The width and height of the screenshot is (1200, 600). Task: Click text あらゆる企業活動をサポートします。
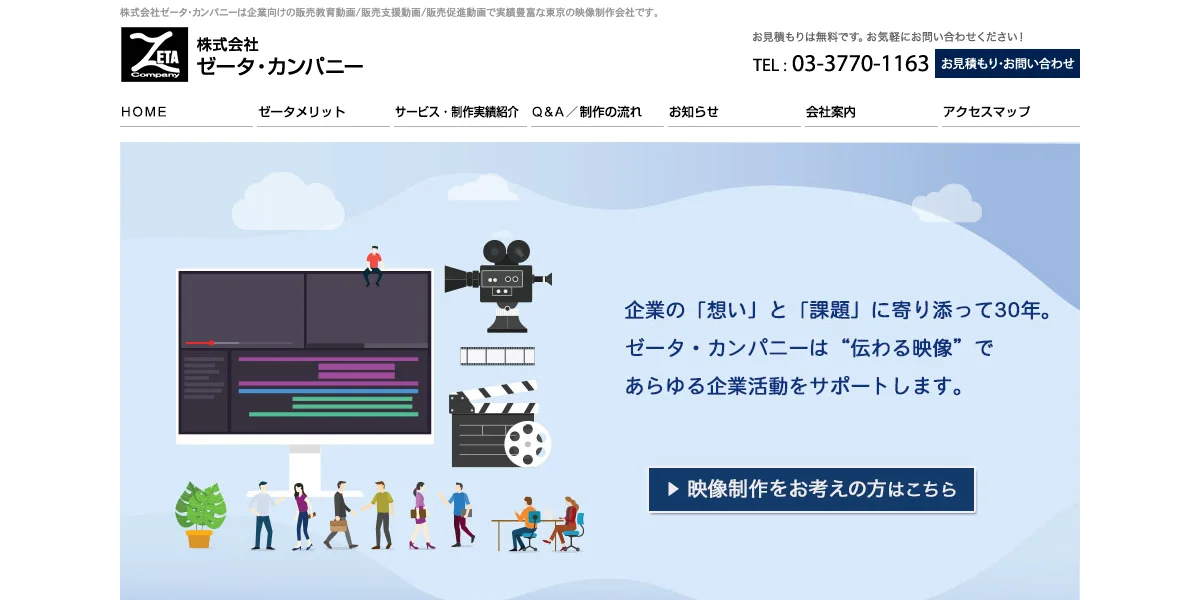tap(795, 385)
